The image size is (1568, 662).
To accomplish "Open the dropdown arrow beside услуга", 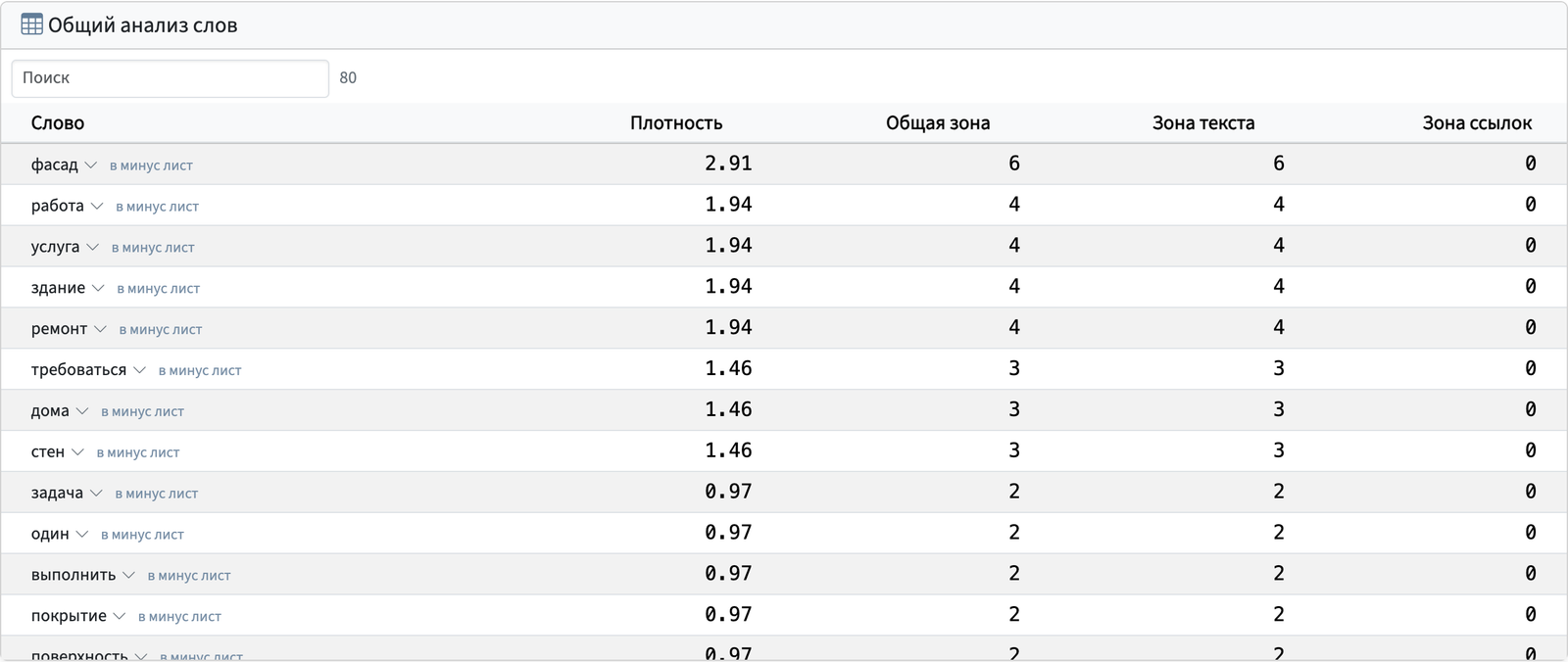I will [x=93, y=248].
